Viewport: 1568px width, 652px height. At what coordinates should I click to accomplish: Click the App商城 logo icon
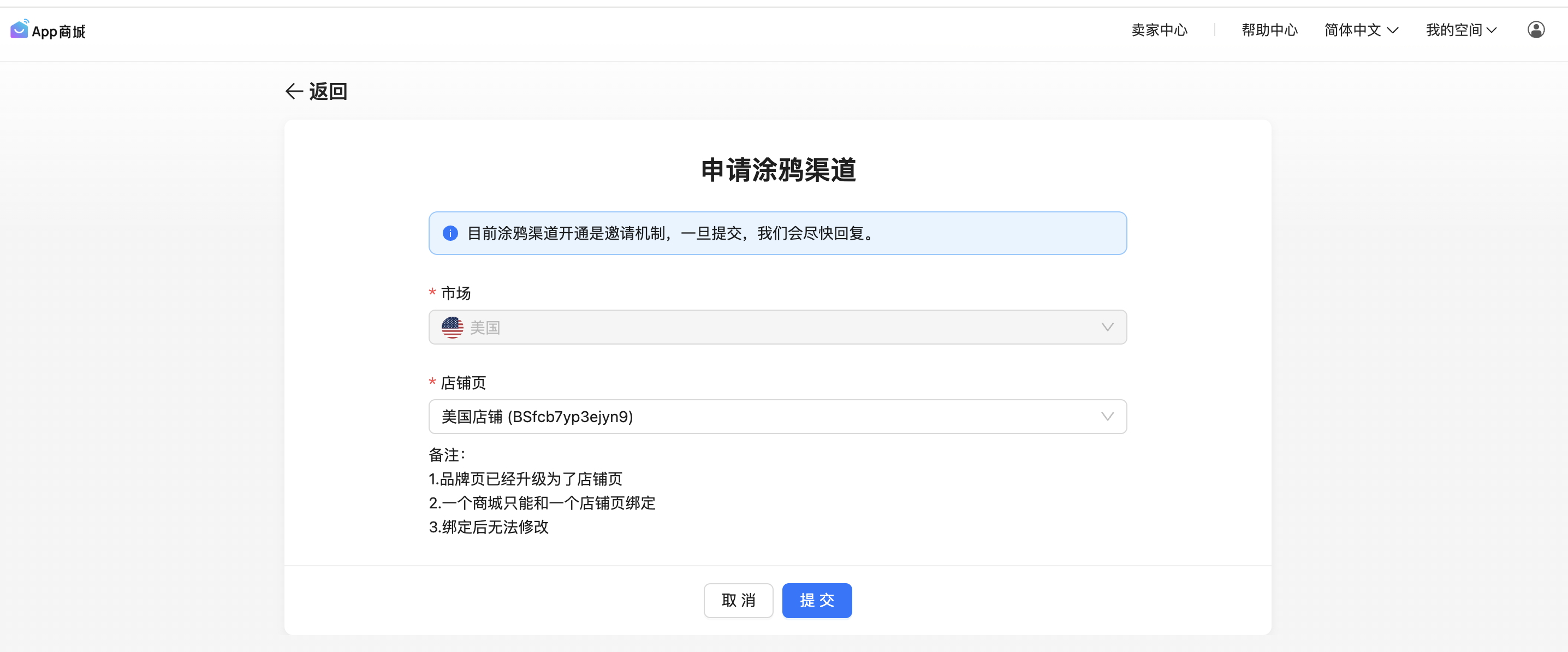(20, 29)
